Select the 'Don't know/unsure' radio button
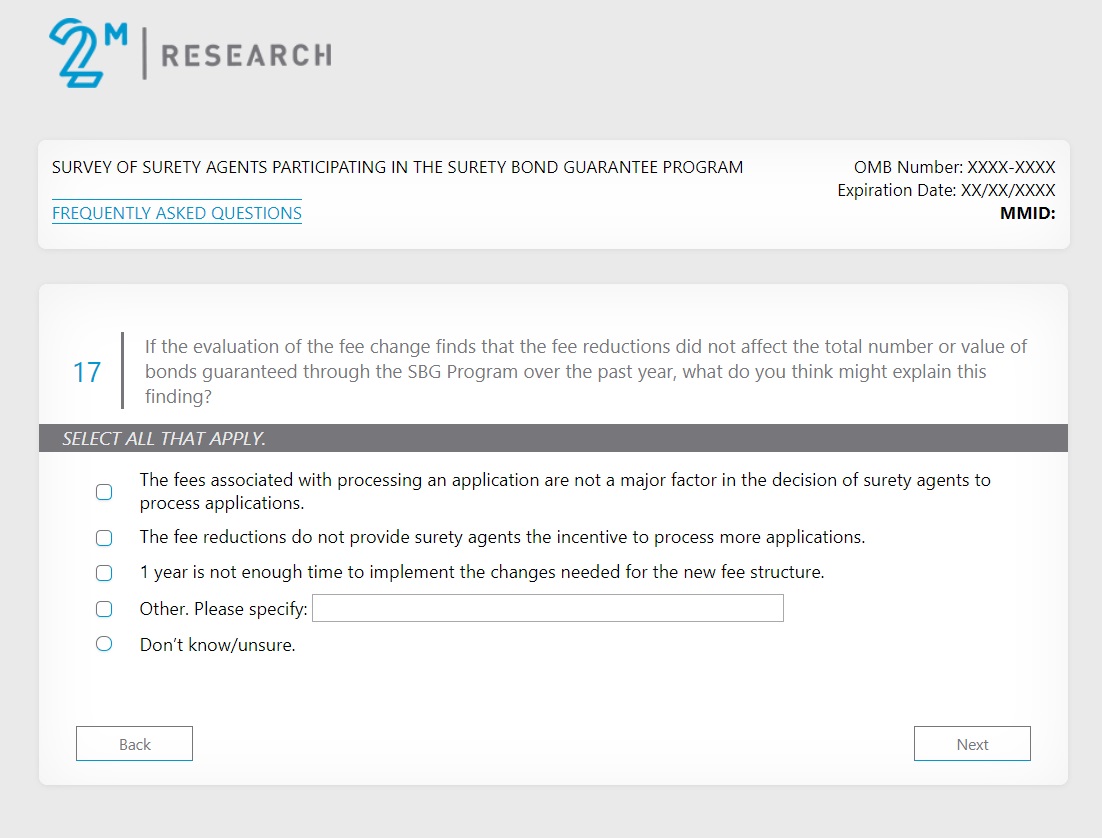The width and height of the screenshot is (1102, 838). pyautogui.click(x=104, y=644)
